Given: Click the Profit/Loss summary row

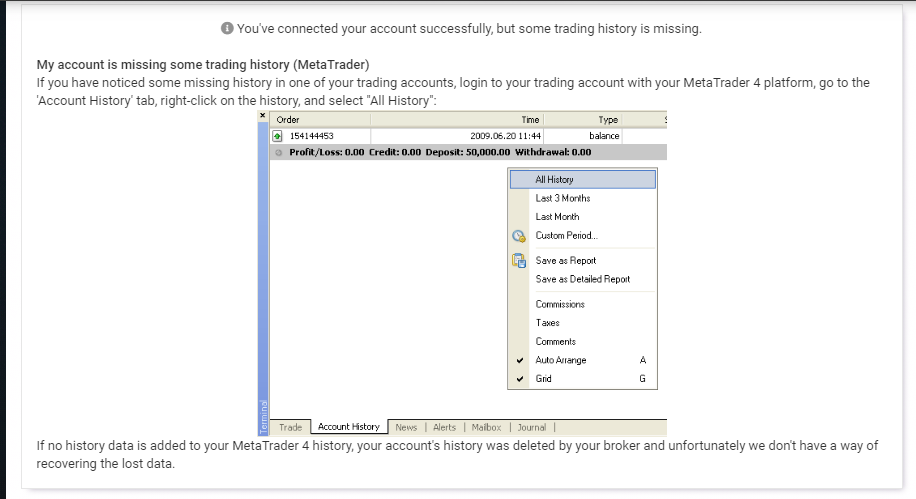Looking at the screenshot, I should [x=468, y=153].
